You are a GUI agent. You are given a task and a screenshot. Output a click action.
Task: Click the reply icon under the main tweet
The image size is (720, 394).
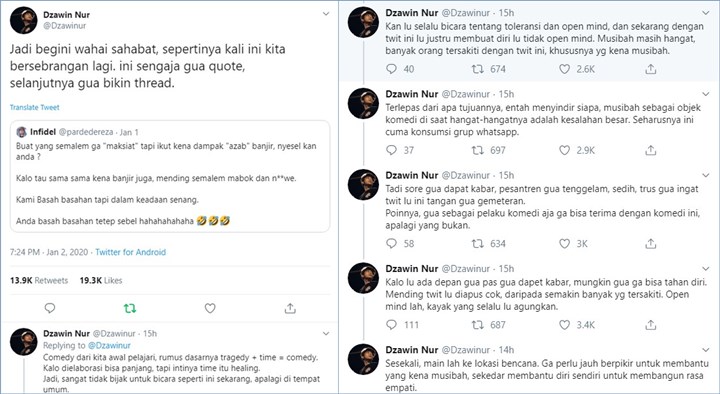[50, 308]
